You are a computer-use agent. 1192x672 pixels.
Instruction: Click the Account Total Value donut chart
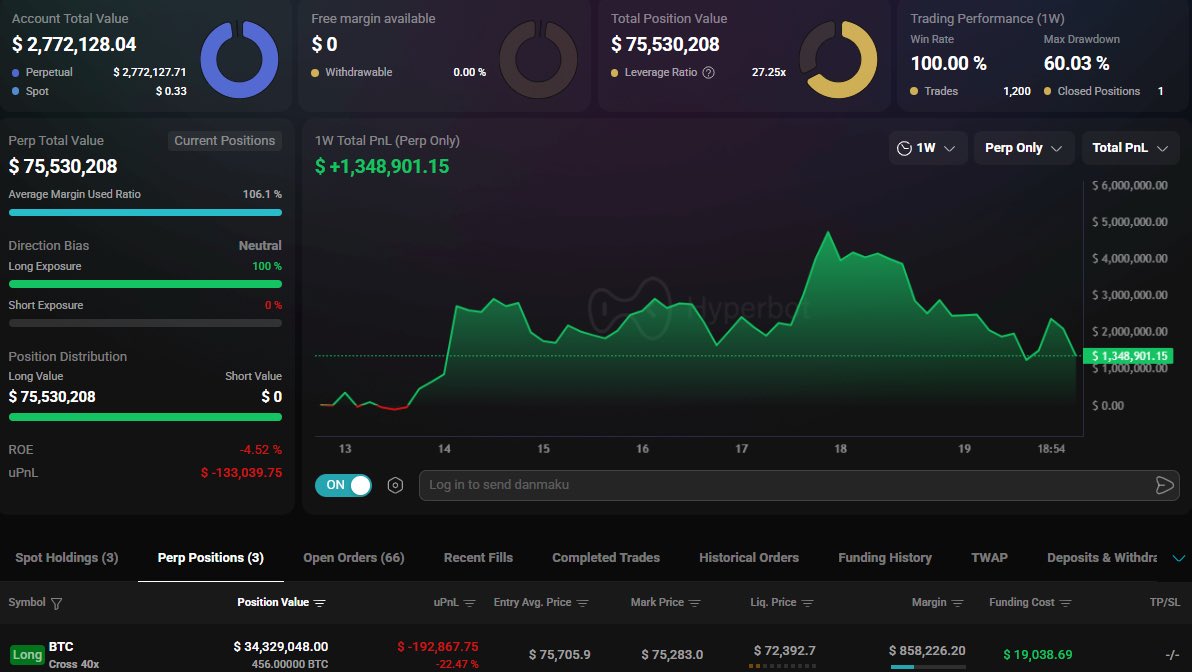click(239, 59)
